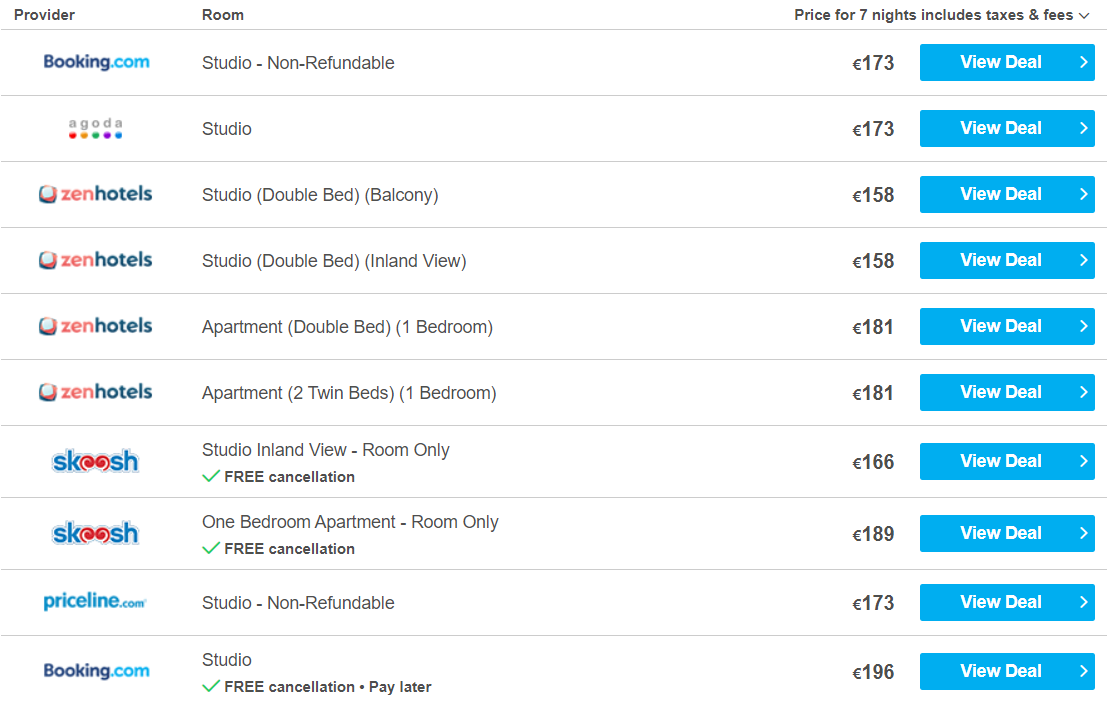
Task: View Deal for skoosh Studio Inland View €166
Action: point(1007,462)
